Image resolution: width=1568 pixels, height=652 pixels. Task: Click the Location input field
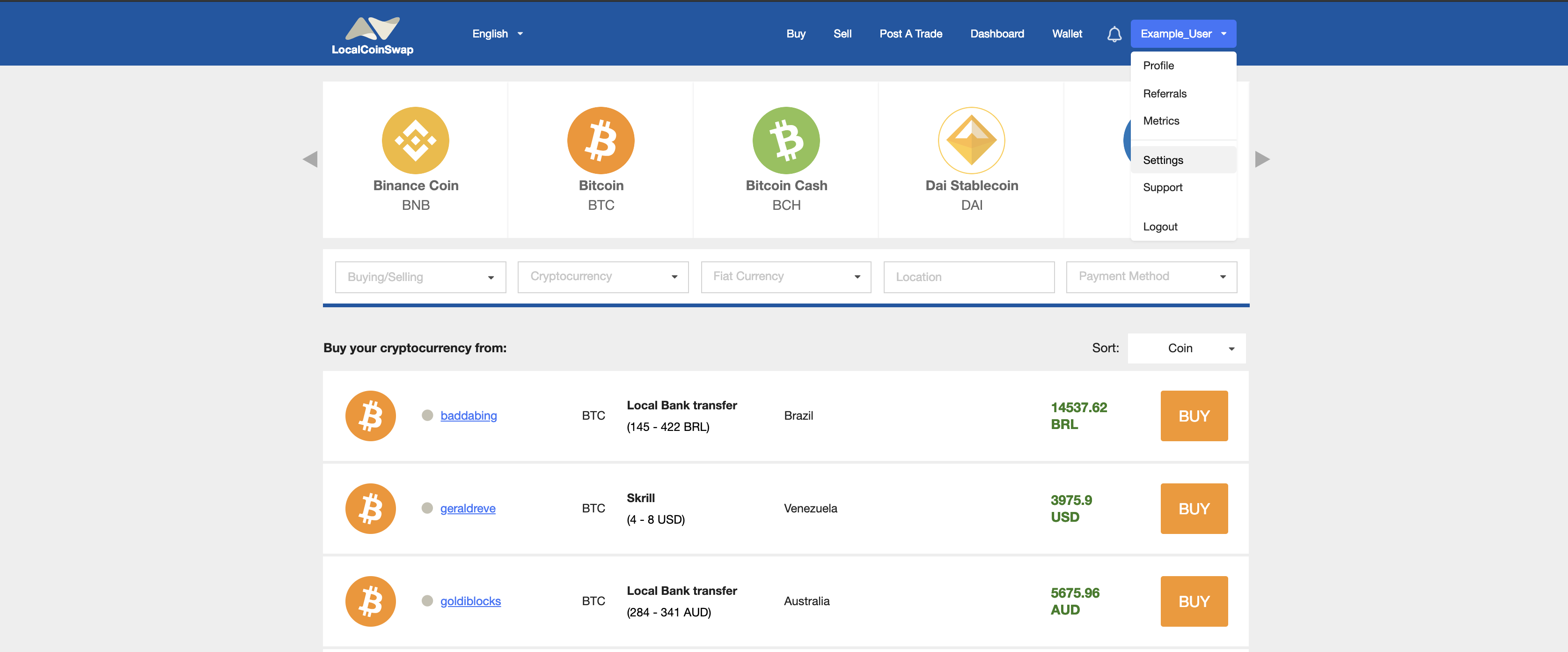tap(968, 277)
